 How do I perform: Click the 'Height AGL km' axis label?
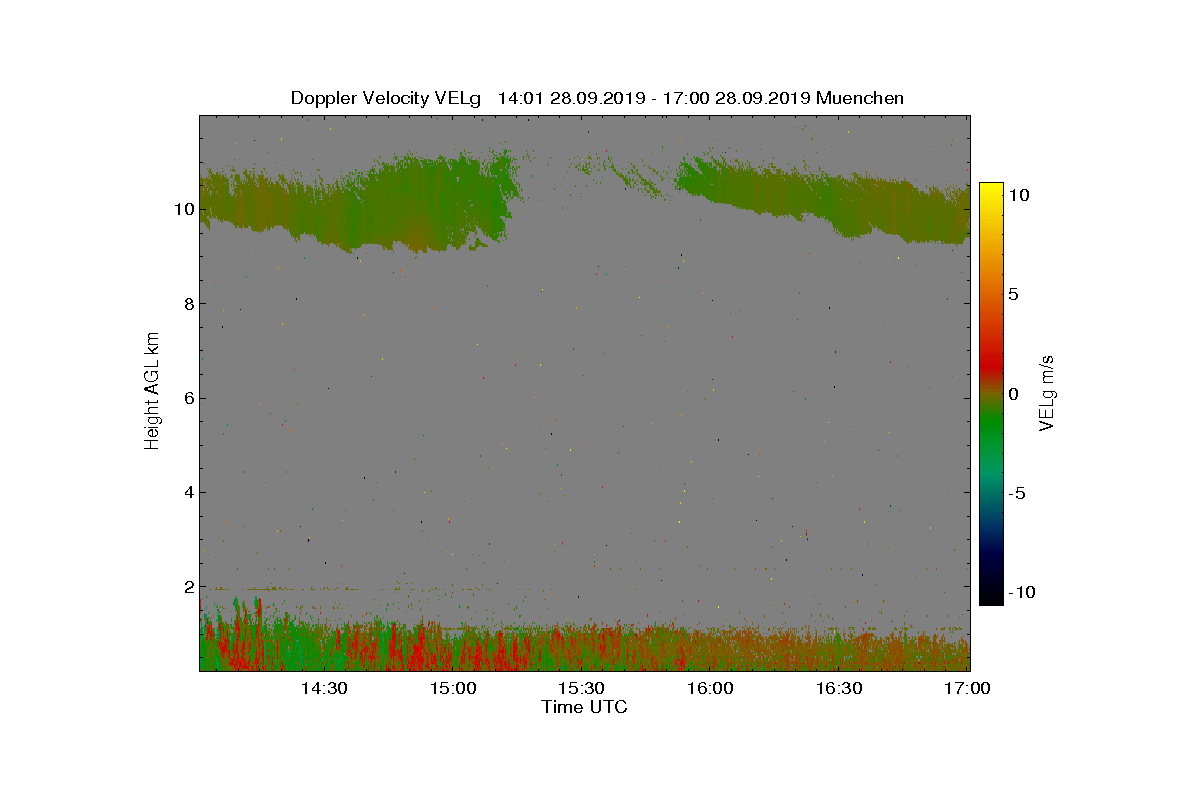[x=152, y=390]
